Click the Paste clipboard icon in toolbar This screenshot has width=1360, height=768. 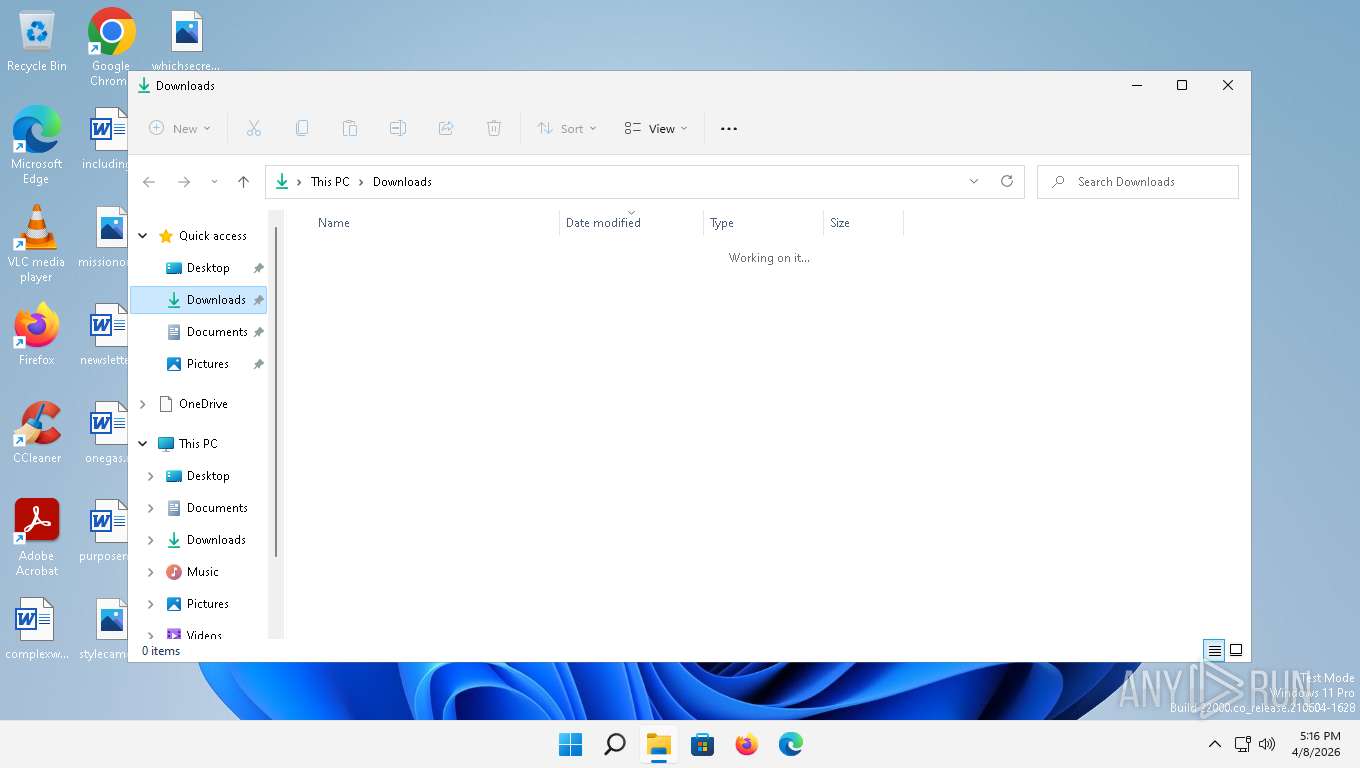point(350,128)
